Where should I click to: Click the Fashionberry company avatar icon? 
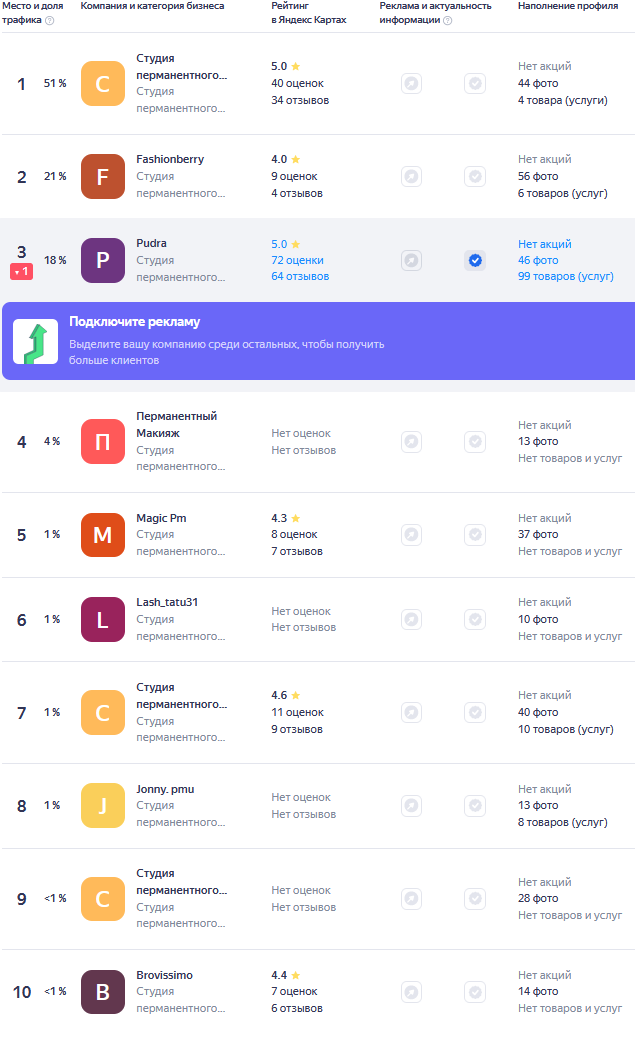(x=103, y=176)
